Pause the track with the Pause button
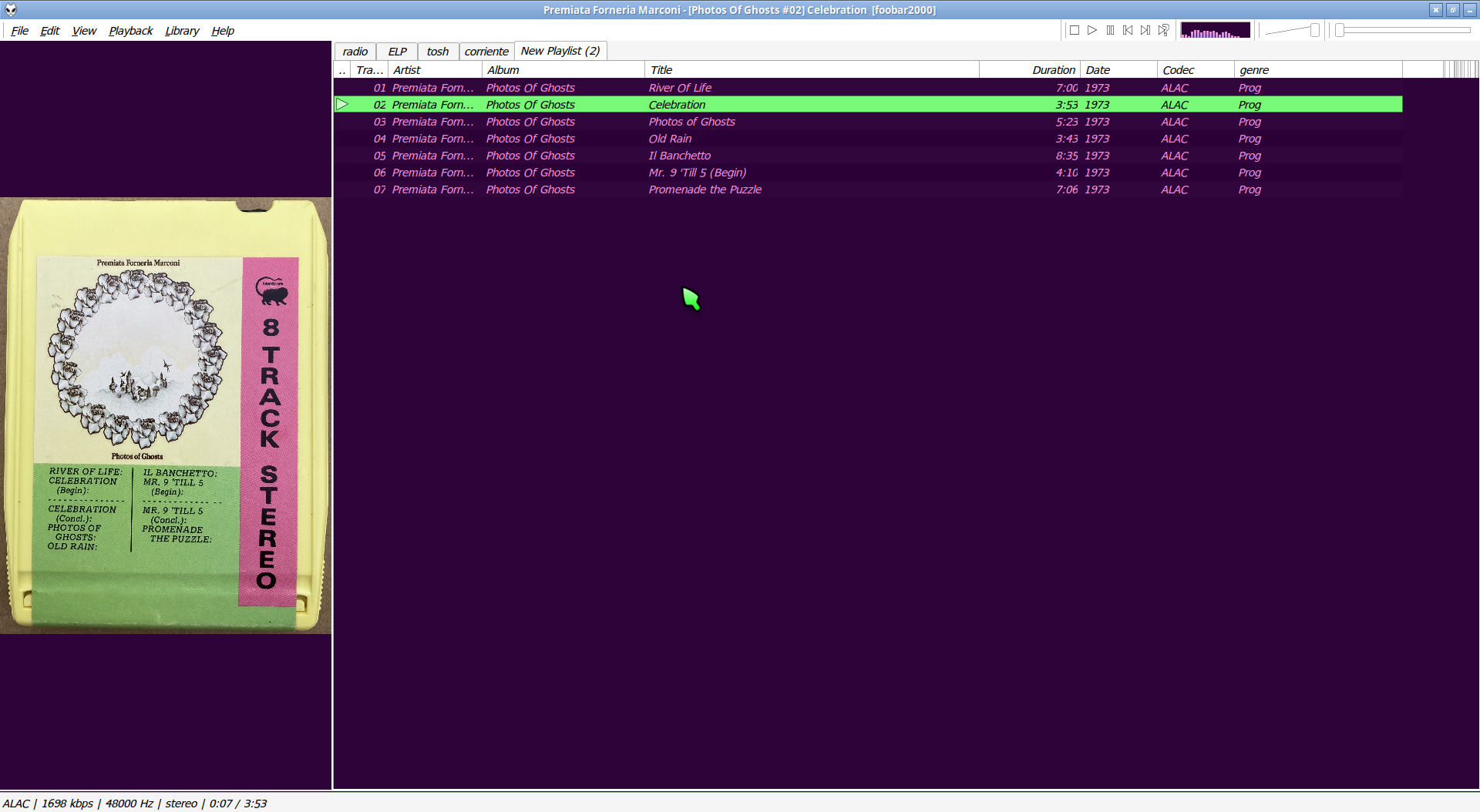 tap(1110, 30)
